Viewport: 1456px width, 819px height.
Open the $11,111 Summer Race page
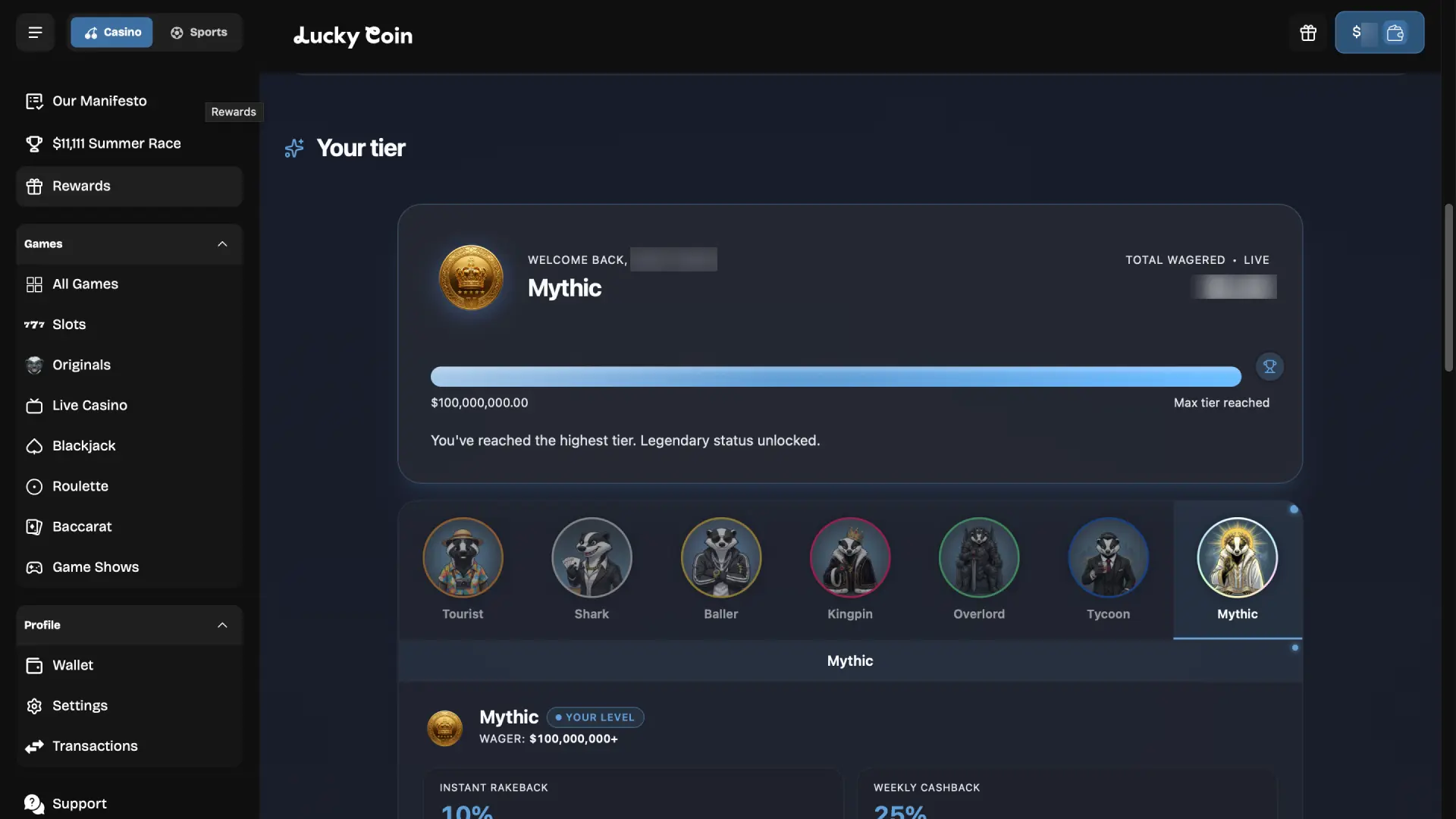[x=129, y=143]
